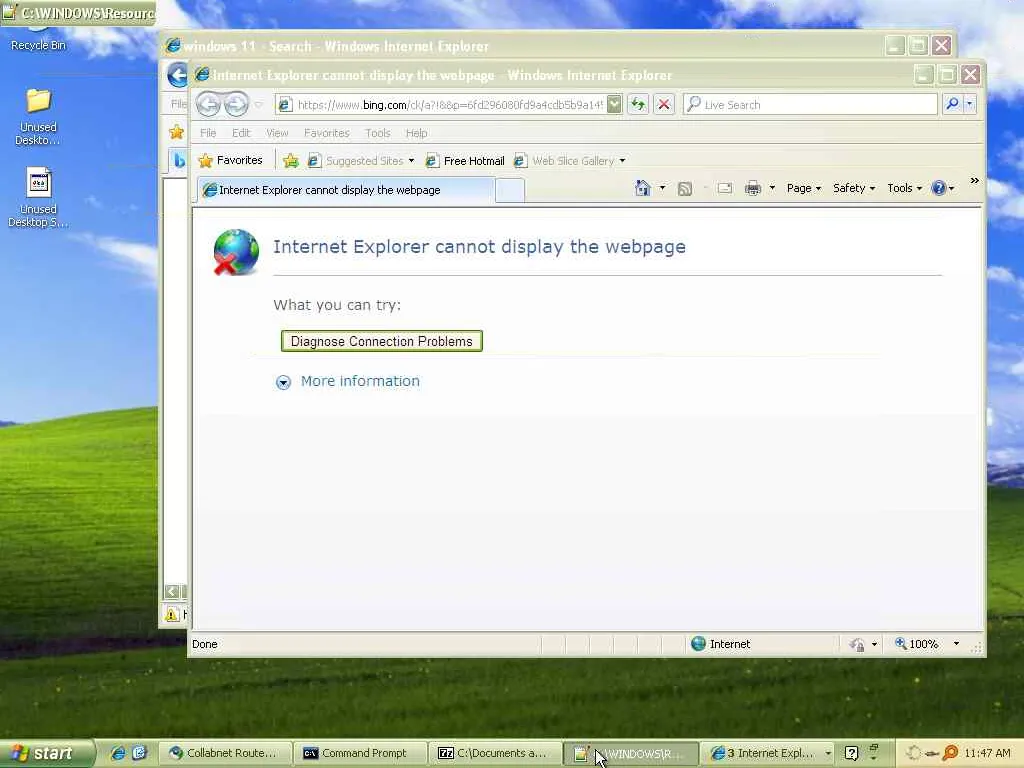Open the Tools menu in menu bar
The height and width of the screenshot is (768, 1024).
click(377, 133)
